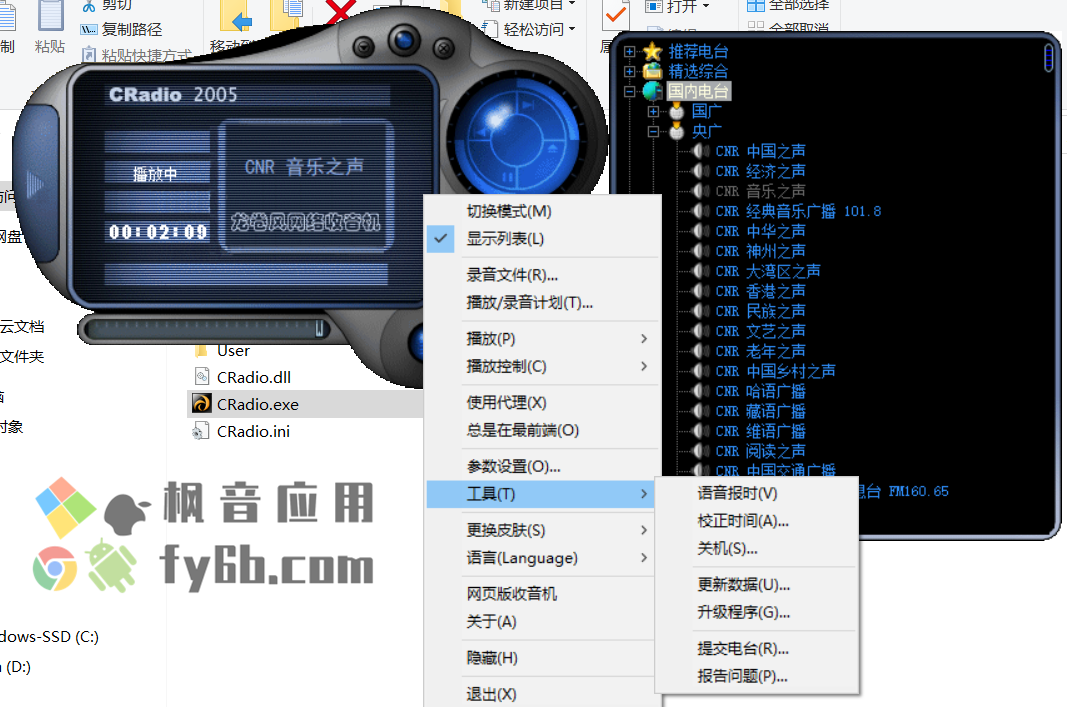Viewport: 1067px width, 707px height.
Task: Click speaker icon beside CNR 大湾区之声
Action: (x=701, y=271)
